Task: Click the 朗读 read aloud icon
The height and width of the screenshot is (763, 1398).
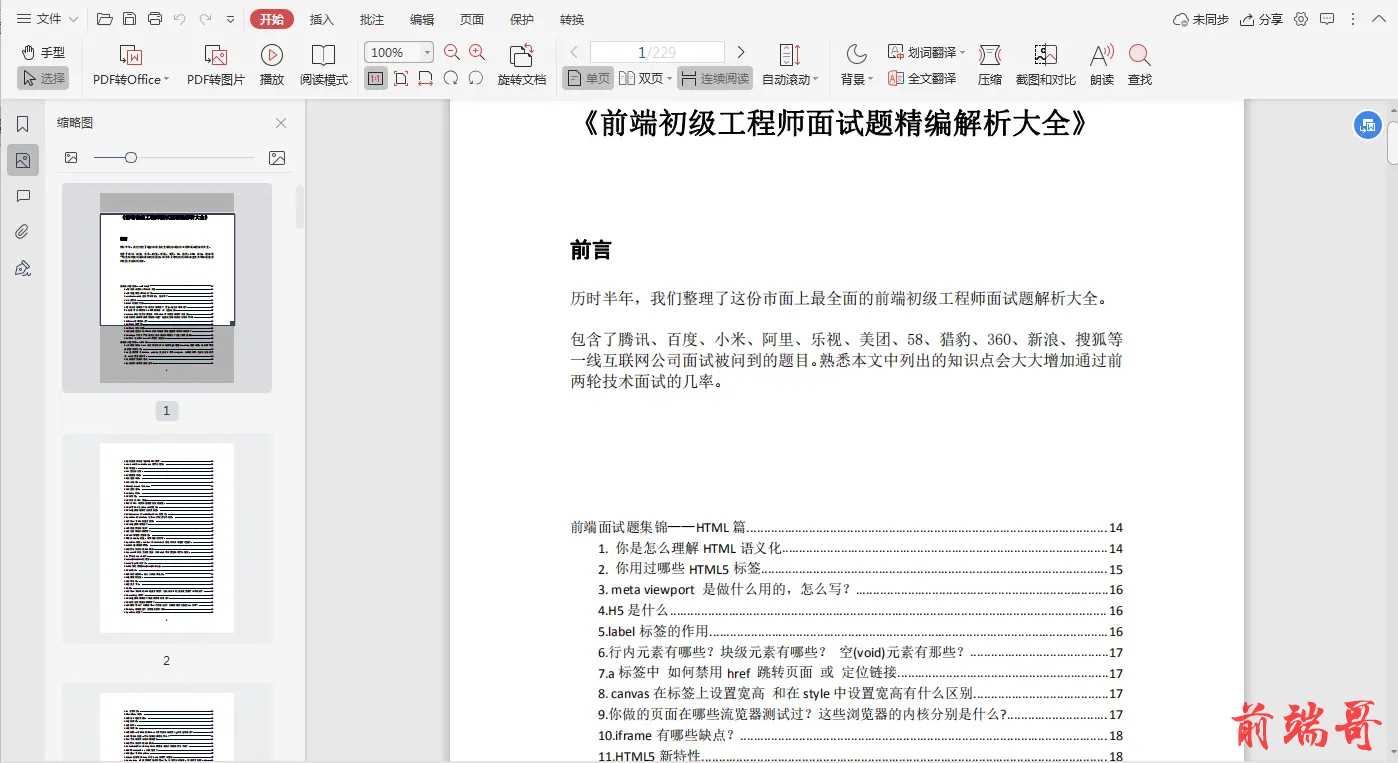Action: coord(1102,55)
